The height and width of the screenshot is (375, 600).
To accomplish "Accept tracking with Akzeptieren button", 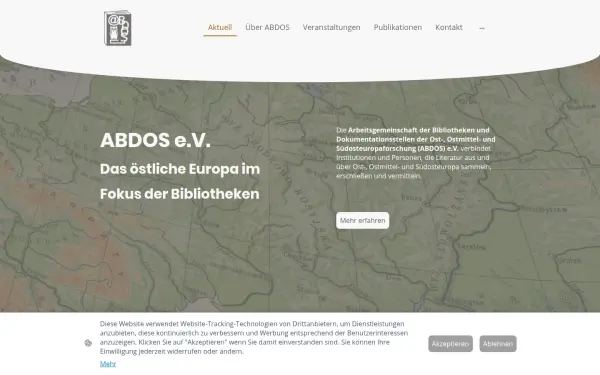I will [450, 344].
